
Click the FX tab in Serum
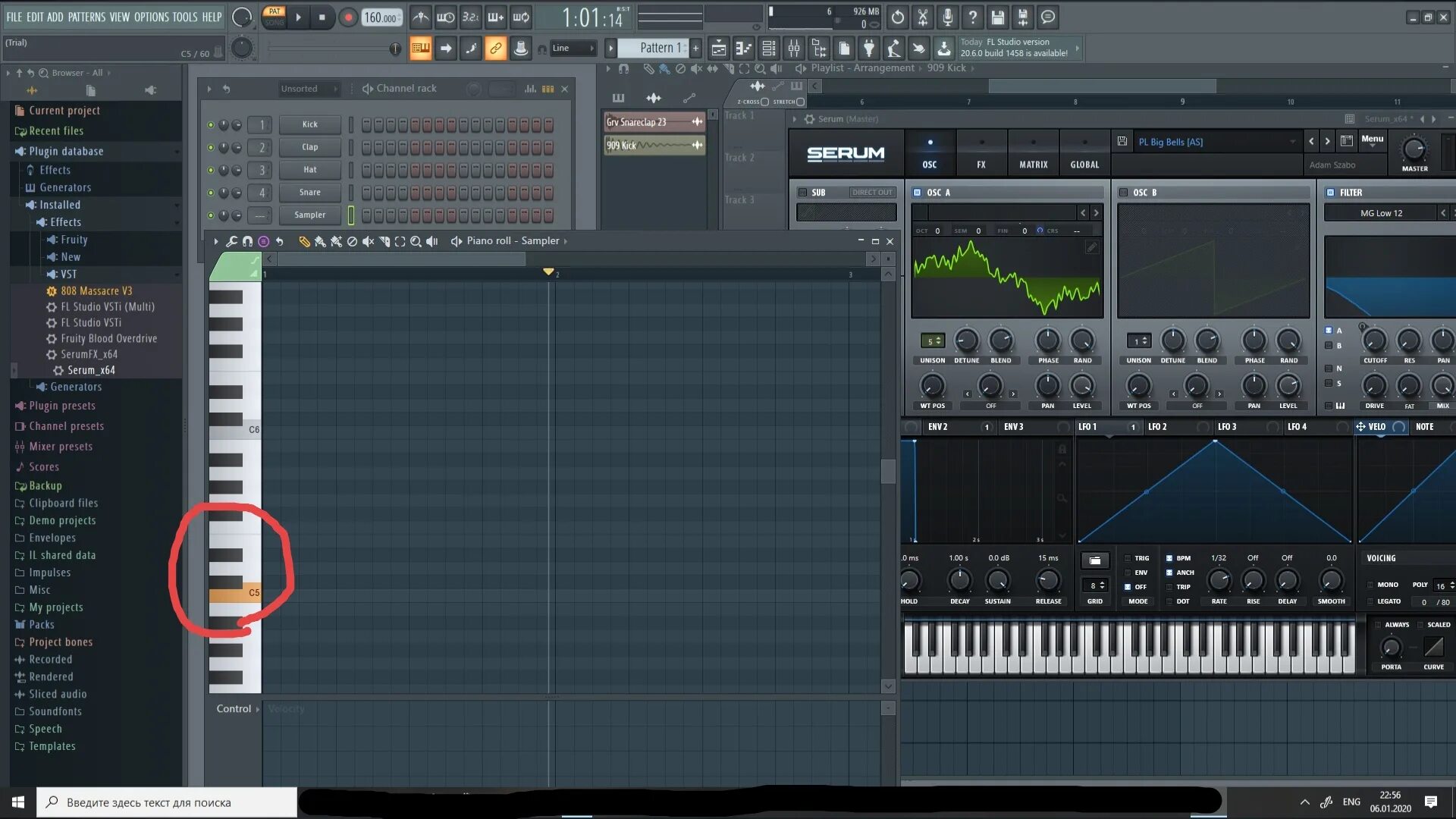point(980,163)
